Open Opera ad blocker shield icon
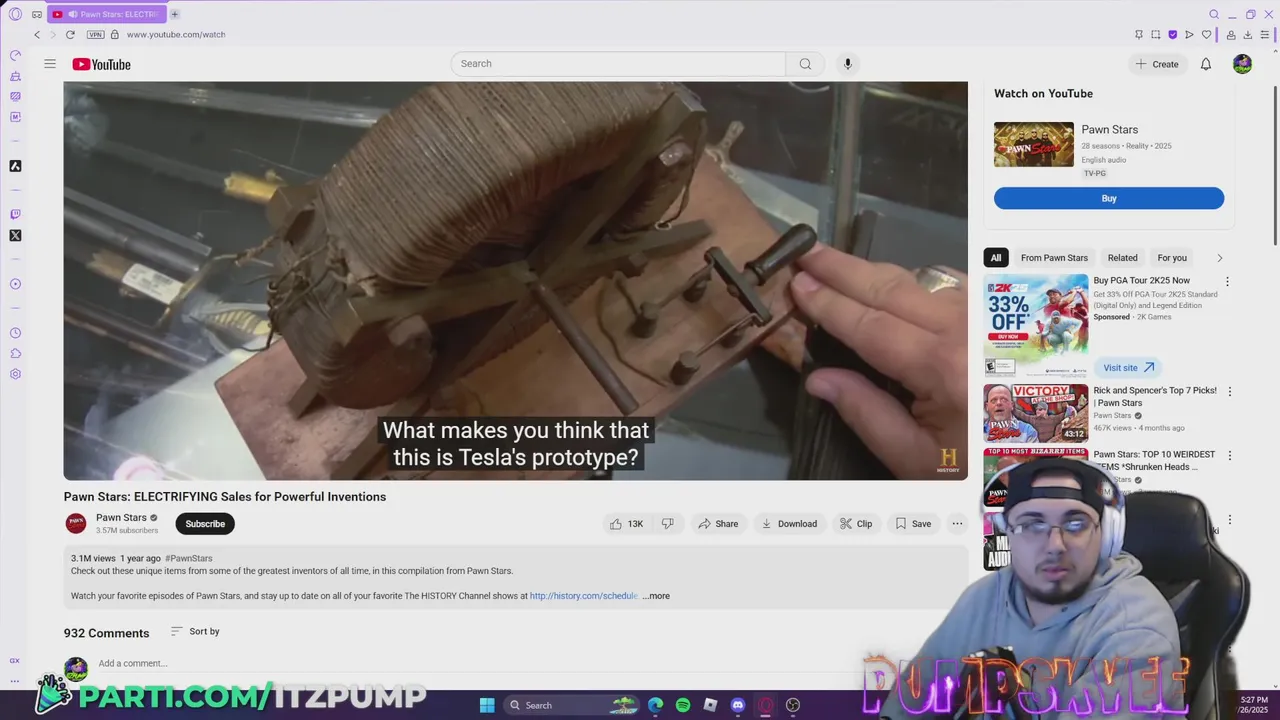Viewport: 1280px width, 720px height. [x=1172, y=34]
